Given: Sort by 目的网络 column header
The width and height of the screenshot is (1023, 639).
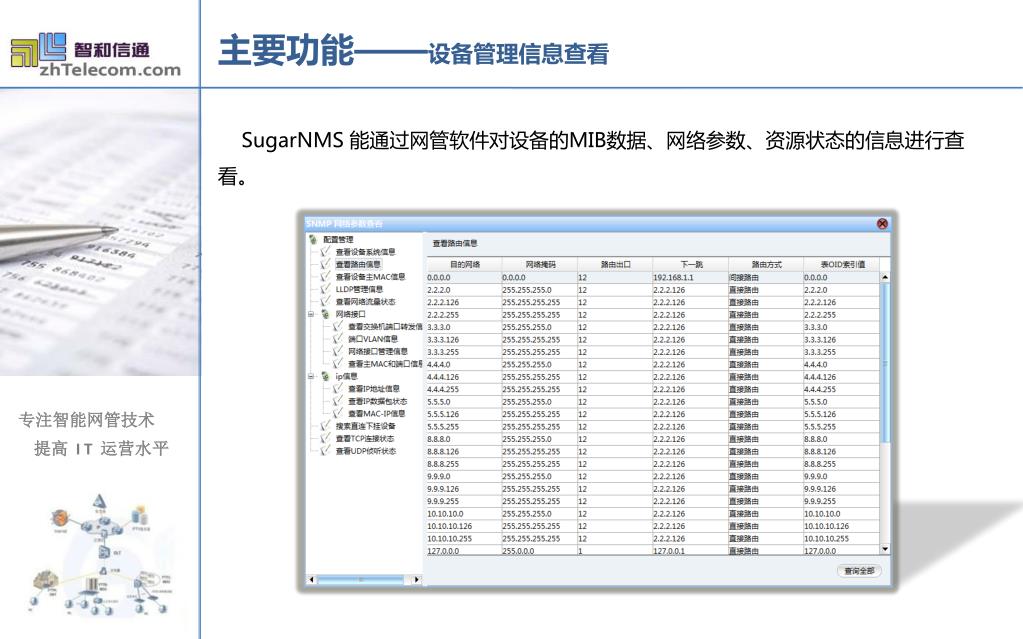Looking at the screenshot, I should click(x=465, y=264).
